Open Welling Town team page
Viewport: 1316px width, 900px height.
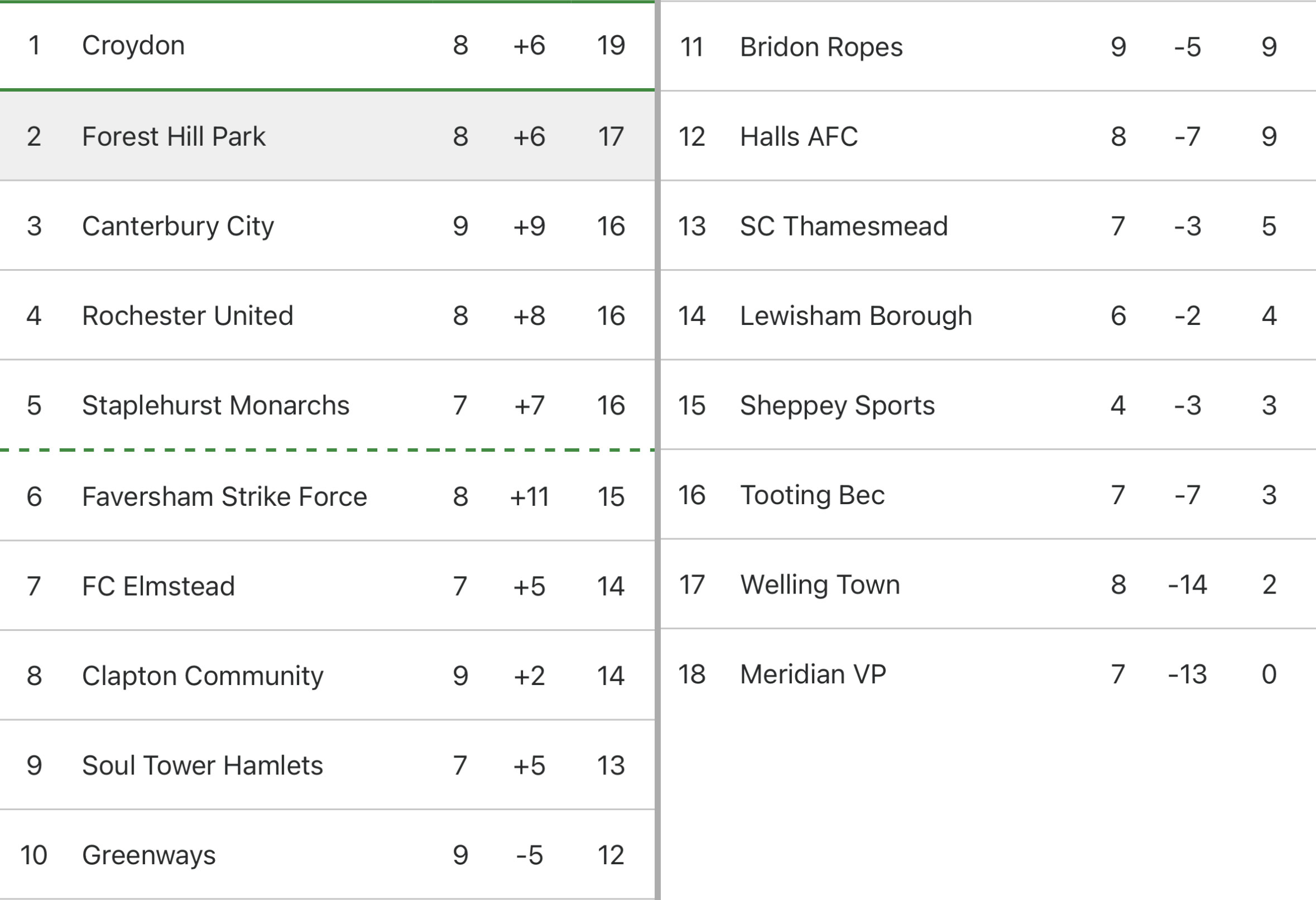coord(988,584)
